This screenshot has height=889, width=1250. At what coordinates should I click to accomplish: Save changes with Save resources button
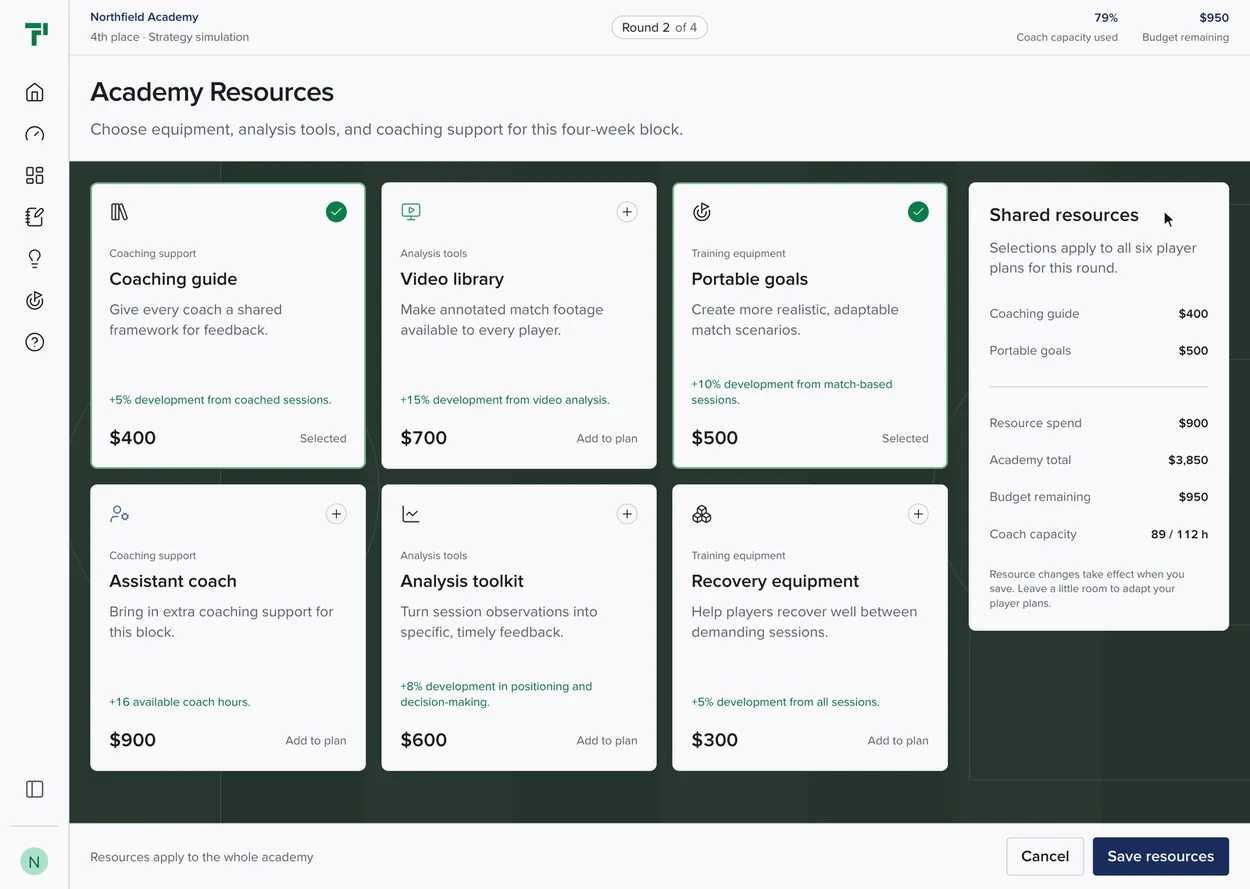[1161, 856]
